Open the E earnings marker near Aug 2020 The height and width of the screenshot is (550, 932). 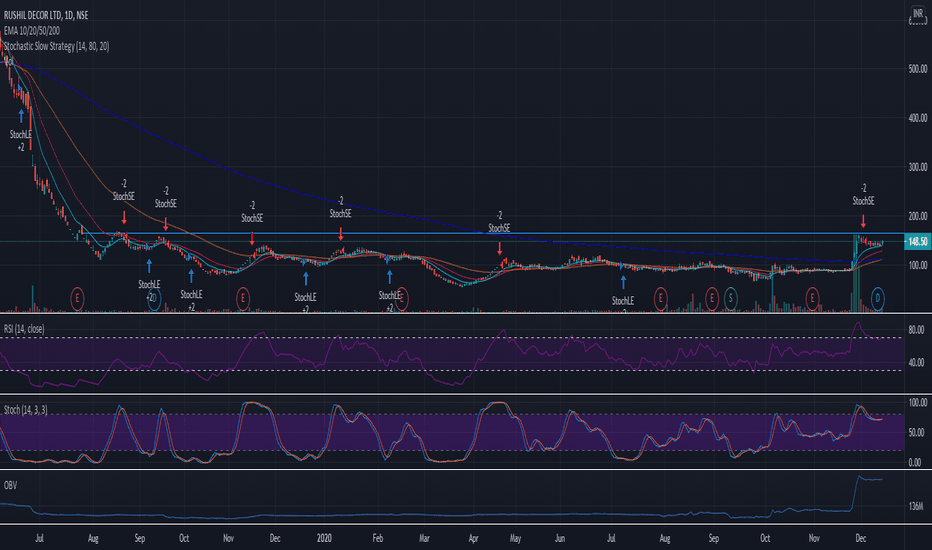coord(660,298)
